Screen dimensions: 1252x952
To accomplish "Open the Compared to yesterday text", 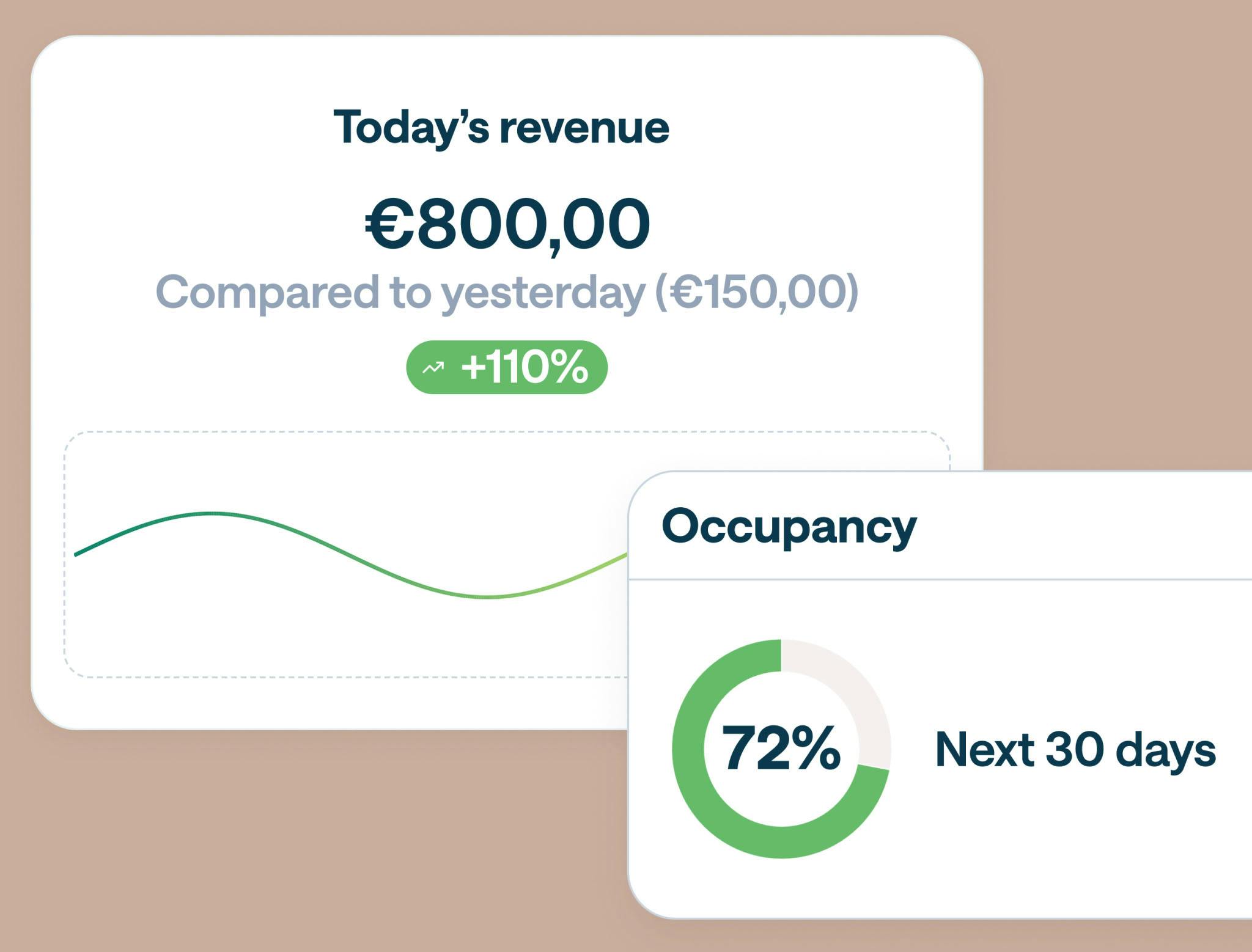I will pos(400,292).
